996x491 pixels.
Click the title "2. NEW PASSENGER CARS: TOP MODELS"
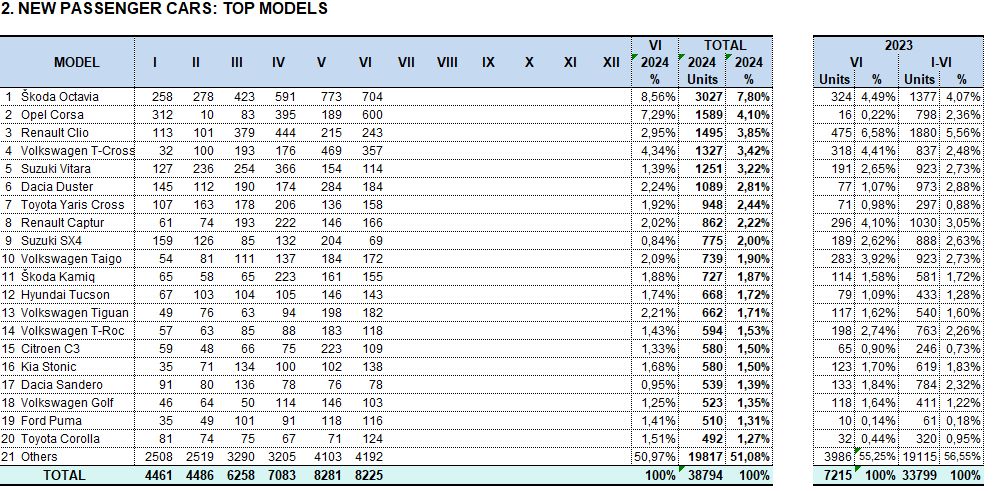(165, 9)
